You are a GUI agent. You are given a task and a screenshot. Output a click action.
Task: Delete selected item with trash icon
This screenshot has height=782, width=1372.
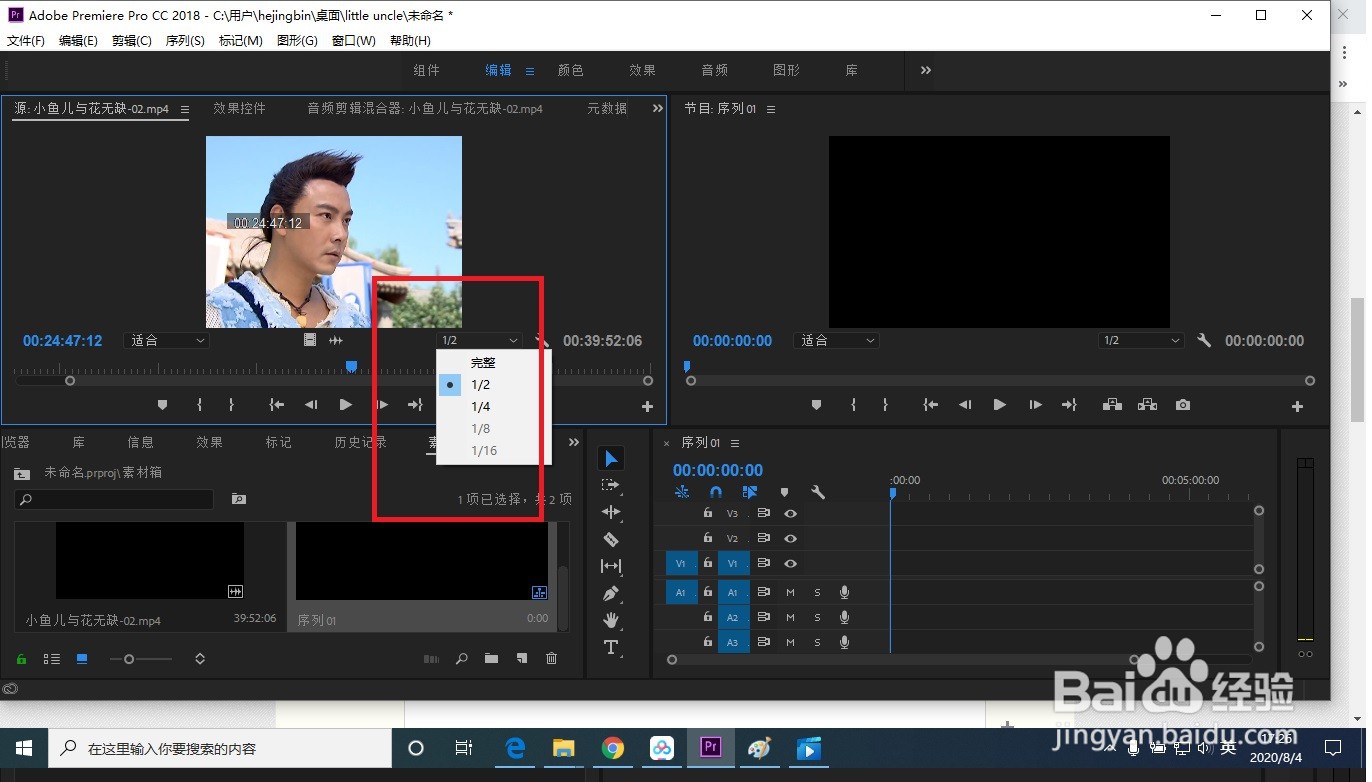pos(551,659)
